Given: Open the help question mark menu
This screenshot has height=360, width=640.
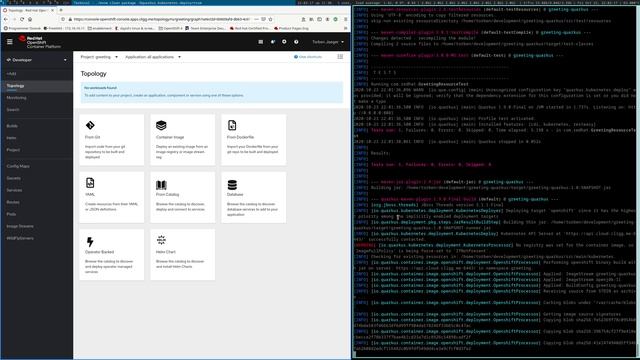Looking at the screenshot, I should tap(296, 42).
